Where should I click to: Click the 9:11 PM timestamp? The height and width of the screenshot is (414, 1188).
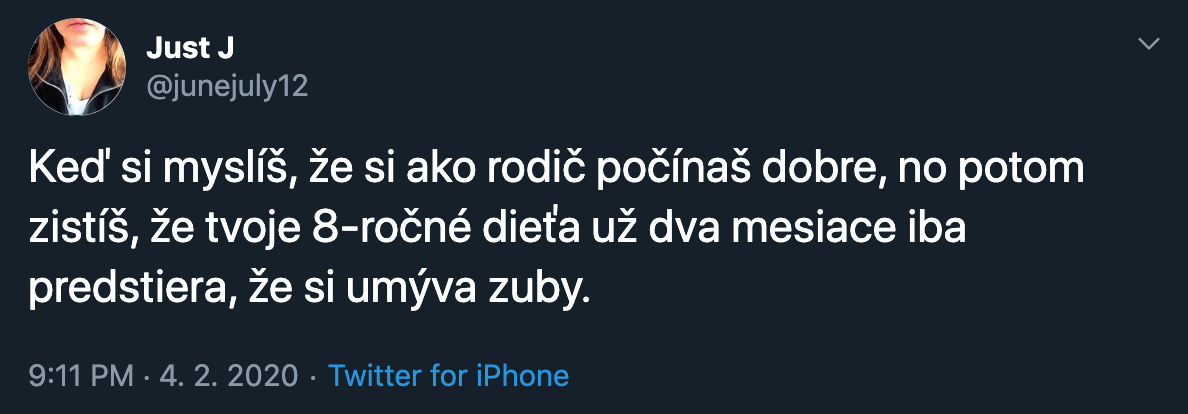(81, 376)
